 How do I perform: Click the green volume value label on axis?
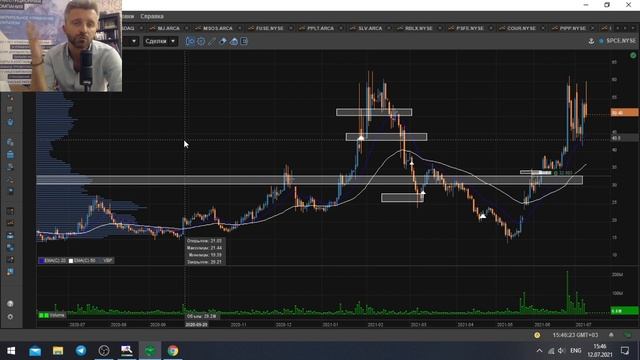click(x=624, y=311)
